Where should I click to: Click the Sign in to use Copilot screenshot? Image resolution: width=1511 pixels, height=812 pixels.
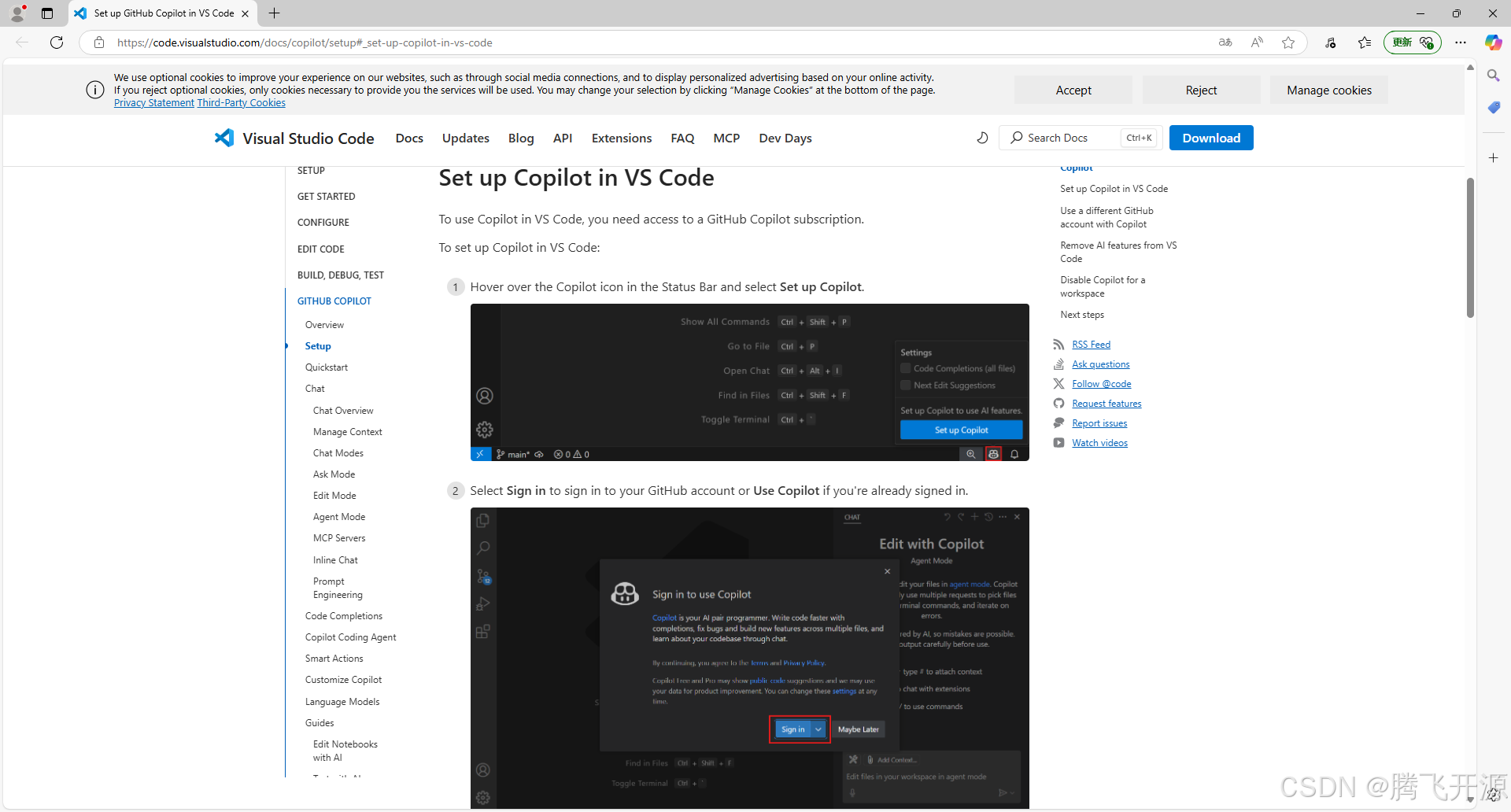(750, 658)
